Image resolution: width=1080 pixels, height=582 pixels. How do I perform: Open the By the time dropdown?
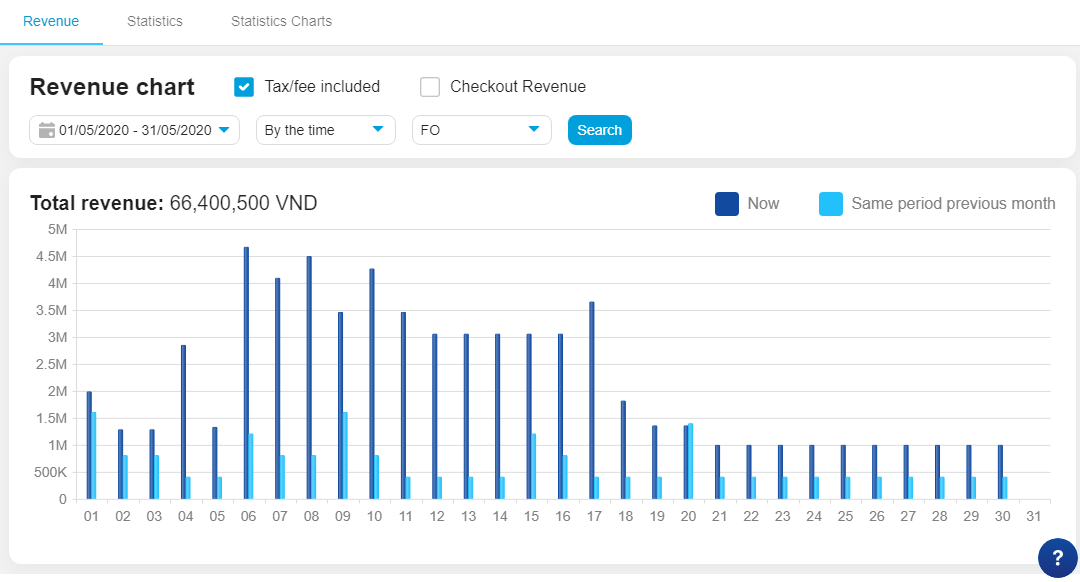pyautogui.click(x=326, y=130)
